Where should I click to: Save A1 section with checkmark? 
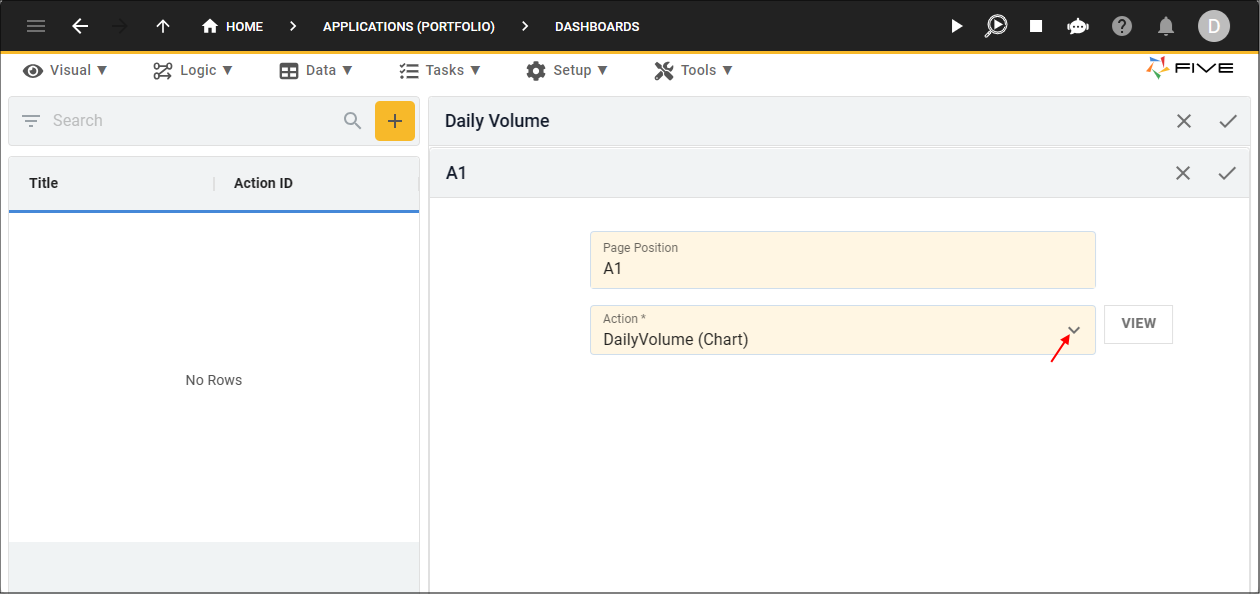(x=1227, y=173)
